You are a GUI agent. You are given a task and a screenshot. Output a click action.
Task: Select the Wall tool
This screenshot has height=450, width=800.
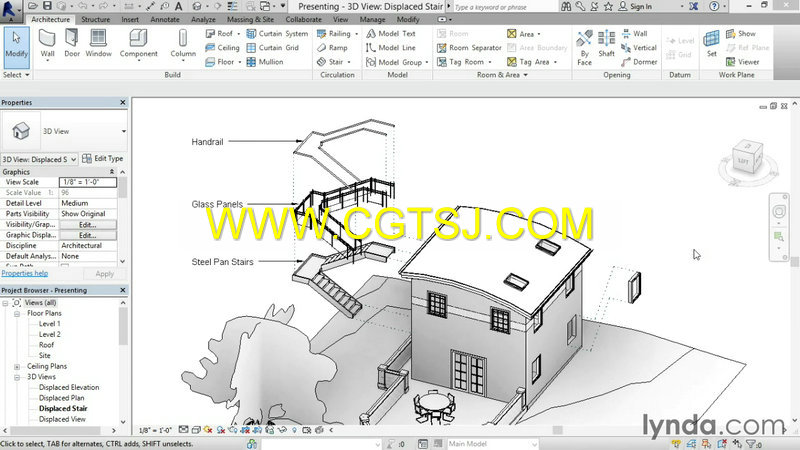(x=47, y=47)
